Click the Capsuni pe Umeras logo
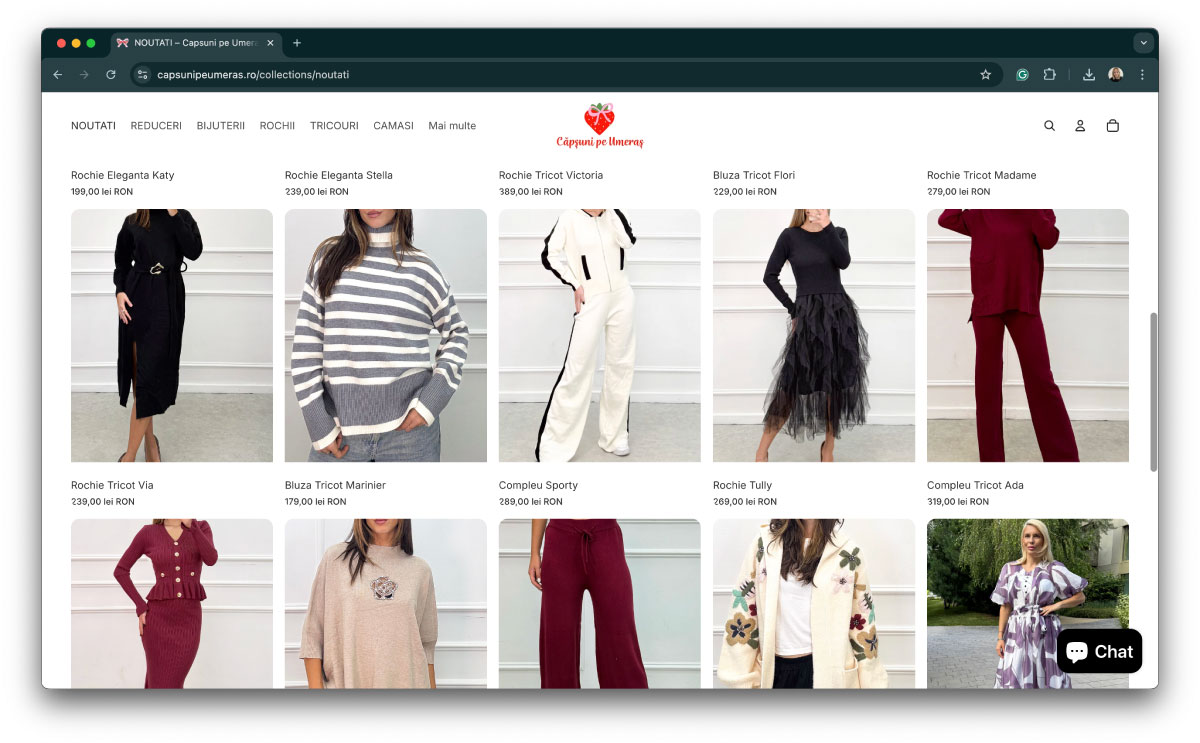The width and height of the screenshot is (1200, 743). click(x=600, y=126)
